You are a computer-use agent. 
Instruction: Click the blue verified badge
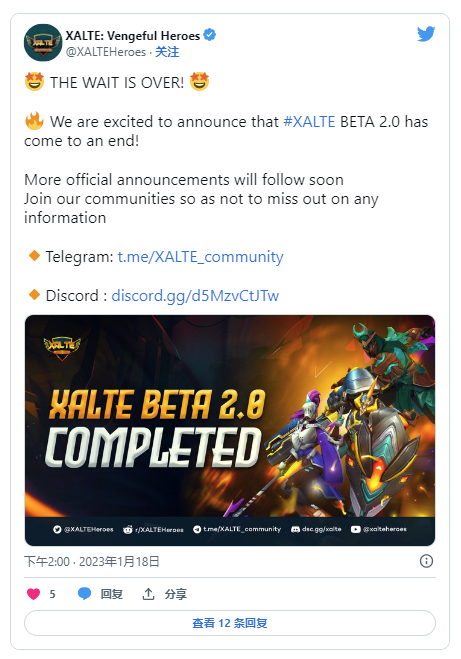[x=210, y=35]
